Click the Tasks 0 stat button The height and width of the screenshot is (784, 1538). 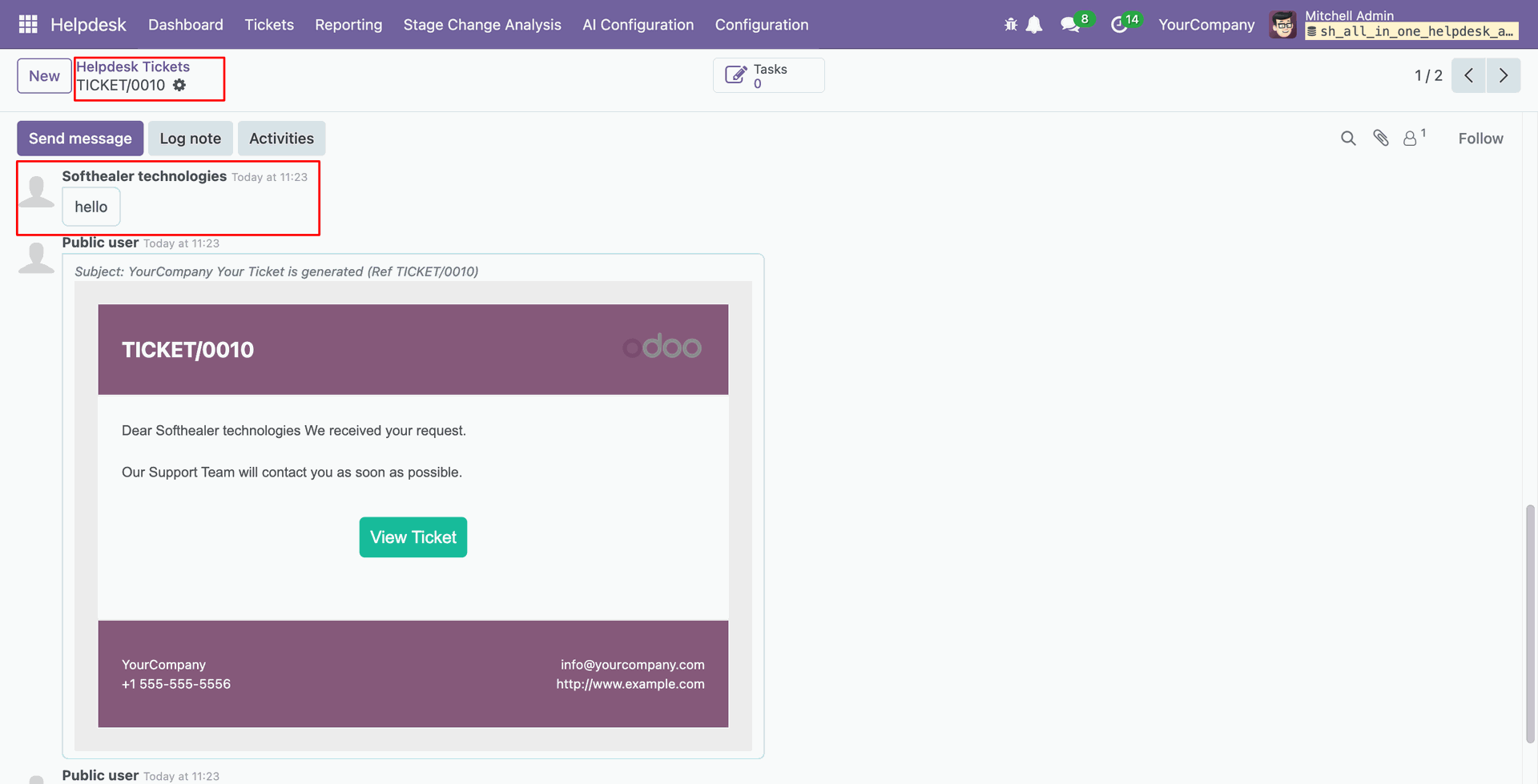(769, 75)
